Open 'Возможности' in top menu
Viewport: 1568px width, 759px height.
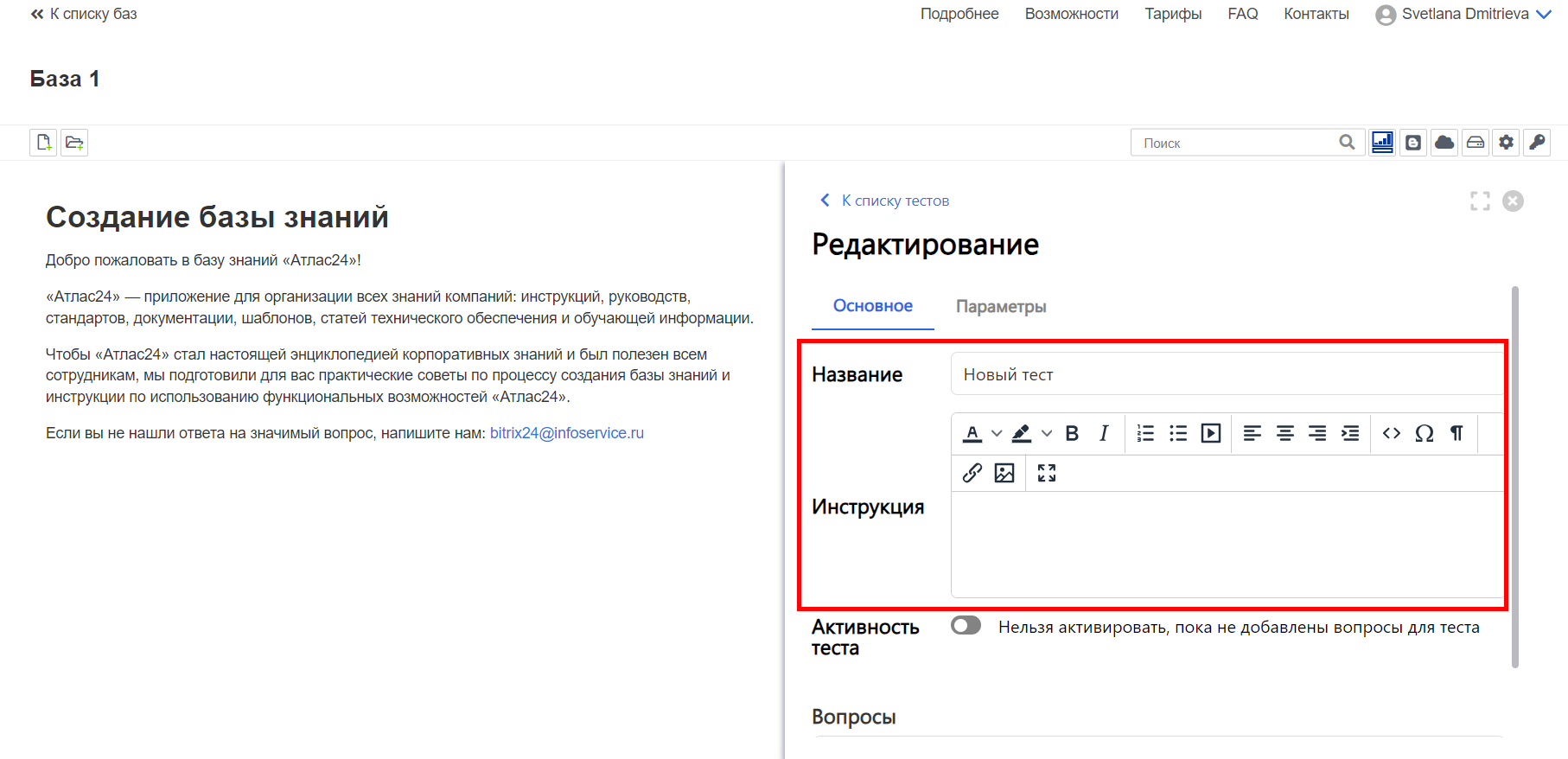pyautogui.click(x=1072, y=14)
